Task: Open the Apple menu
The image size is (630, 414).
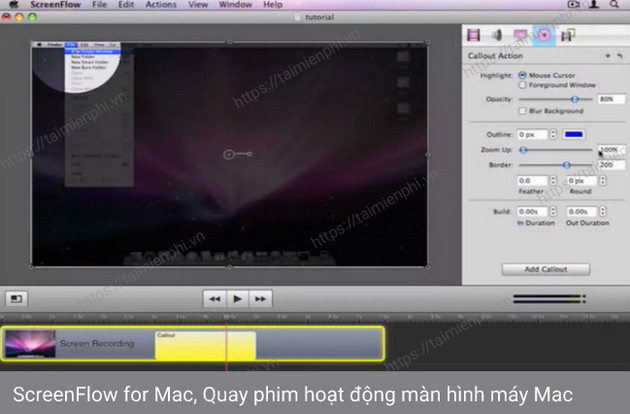Action: [14, 4]
